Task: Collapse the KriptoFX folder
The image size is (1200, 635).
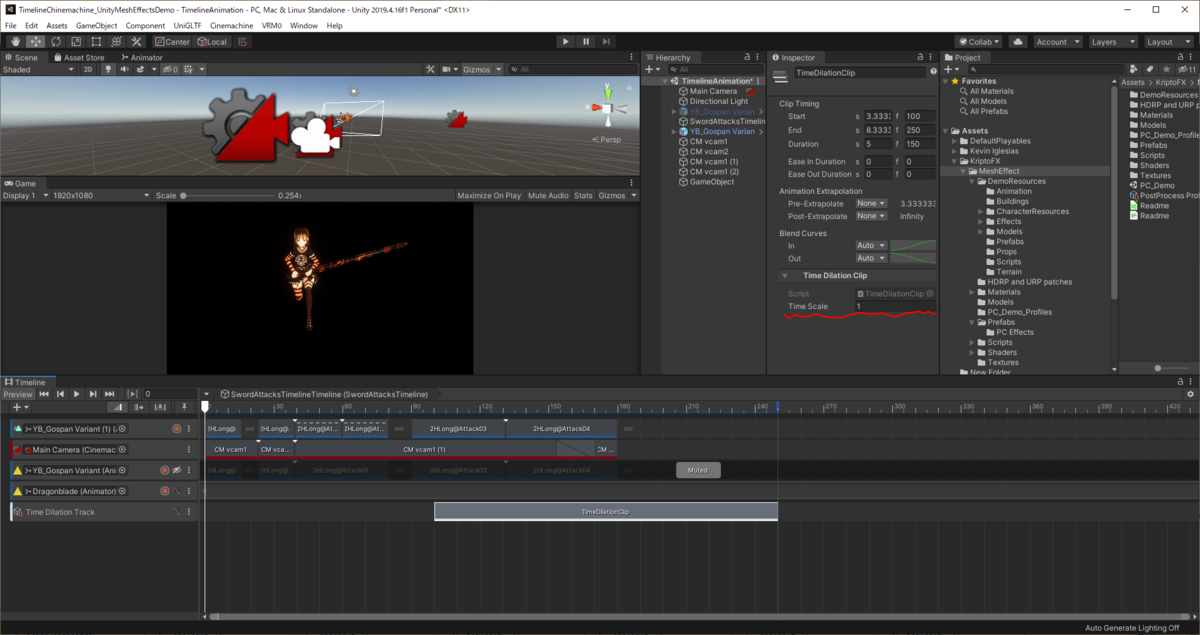Action: [x=954, y=161]
